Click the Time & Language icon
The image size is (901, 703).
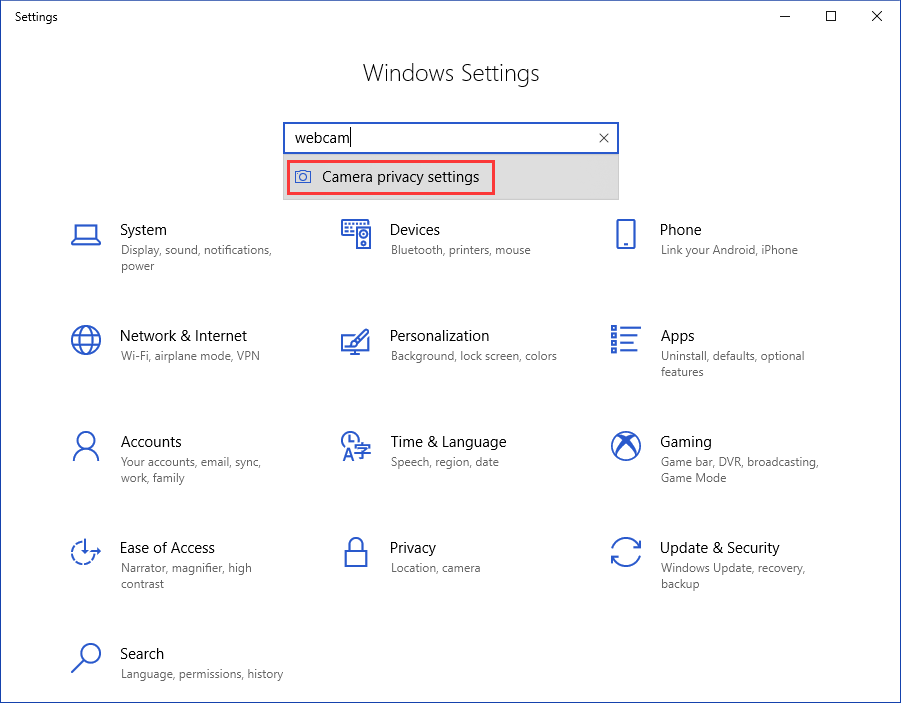[356, 446]
